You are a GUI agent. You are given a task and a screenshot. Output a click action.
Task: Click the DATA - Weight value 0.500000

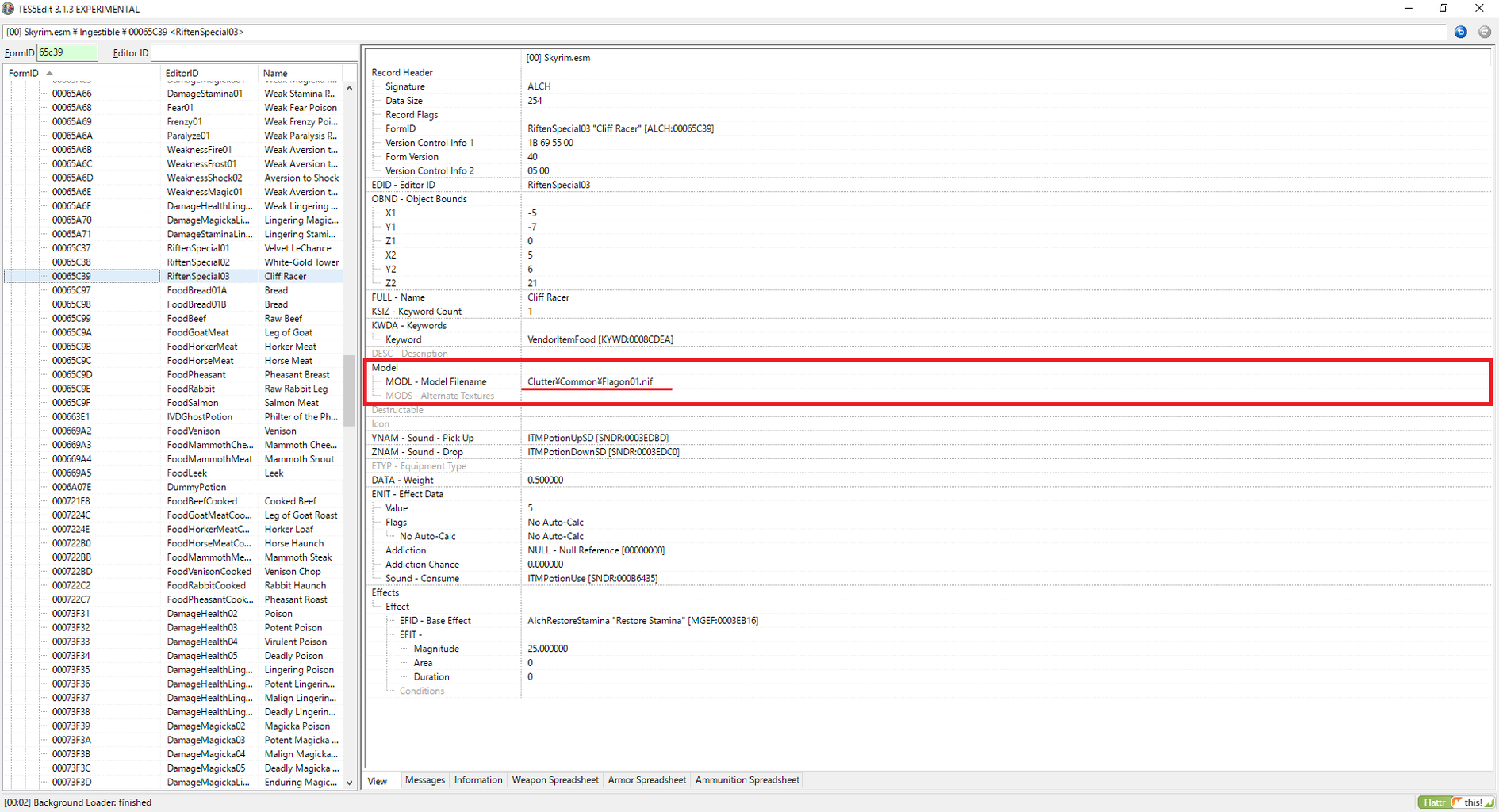tap(545, 481)
